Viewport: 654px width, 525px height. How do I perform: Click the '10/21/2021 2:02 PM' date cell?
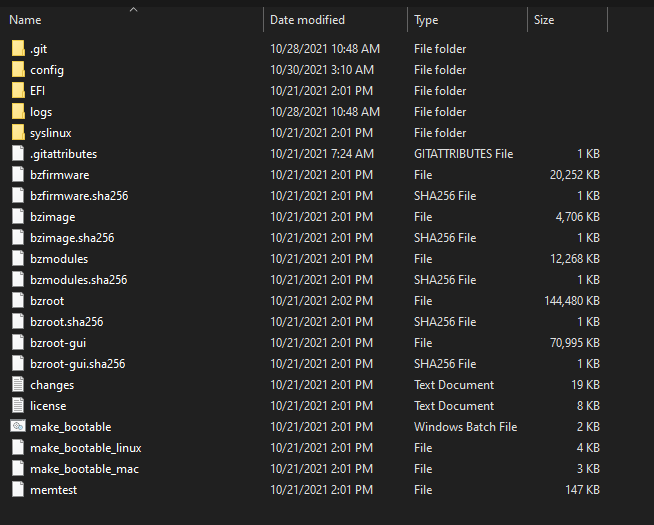coord(322,301)
